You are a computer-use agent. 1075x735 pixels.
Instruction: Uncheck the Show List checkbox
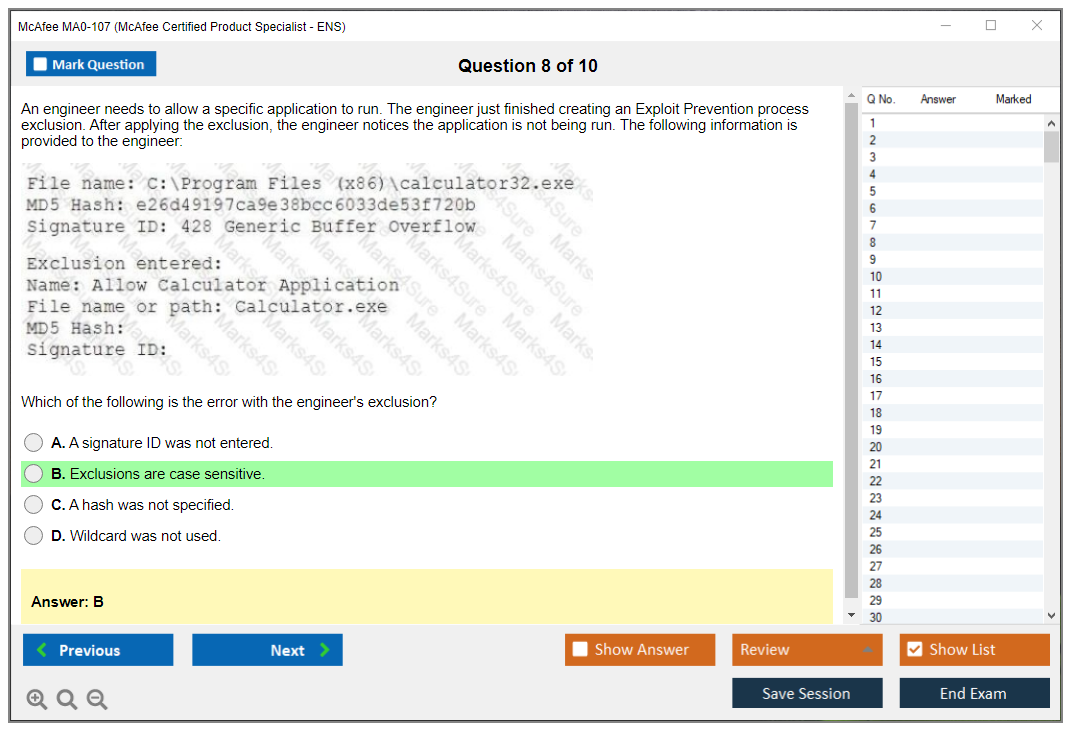[914, 650]
